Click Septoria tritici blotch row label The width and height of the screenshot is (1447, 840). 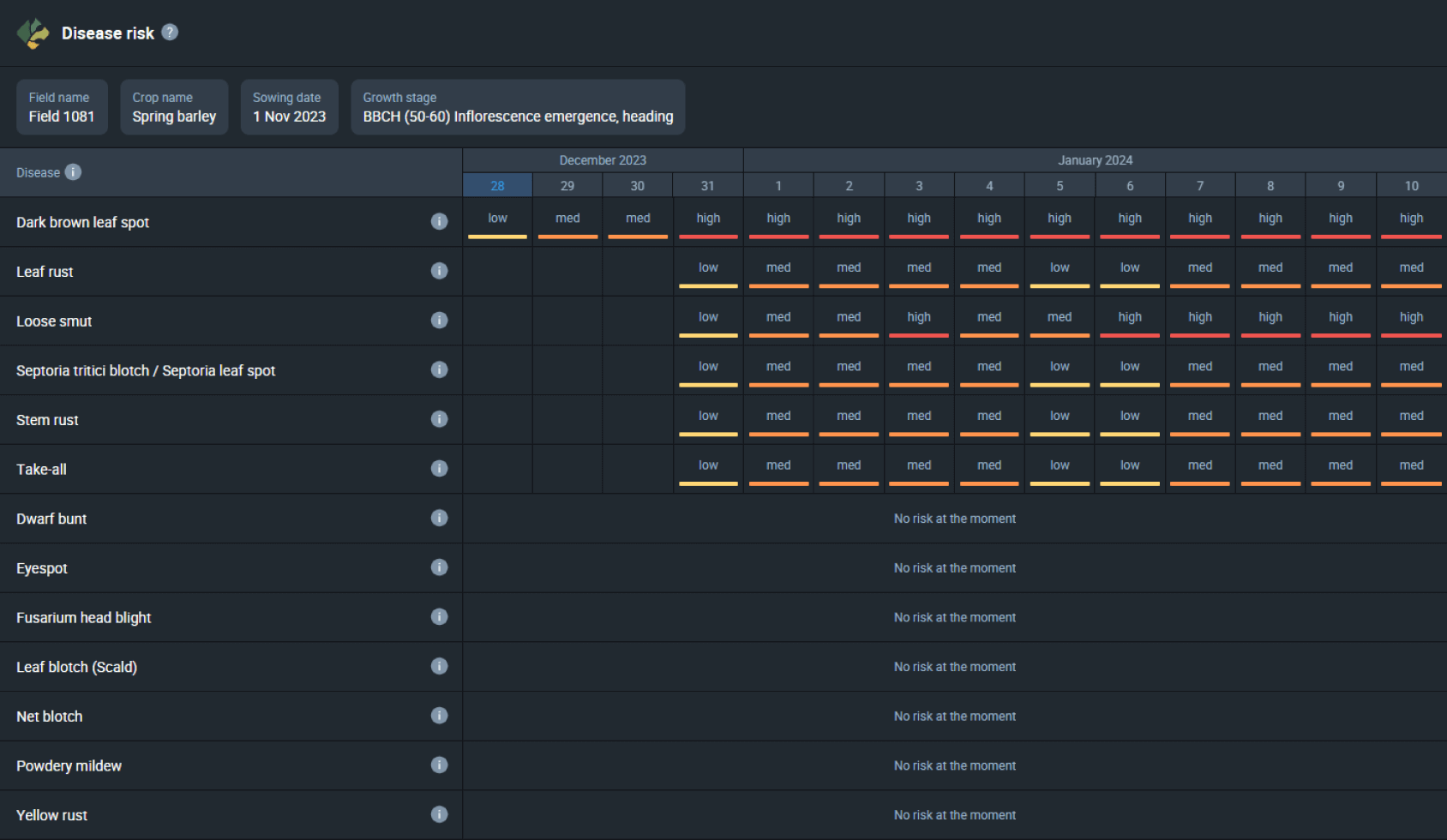(x=146, y=370)
